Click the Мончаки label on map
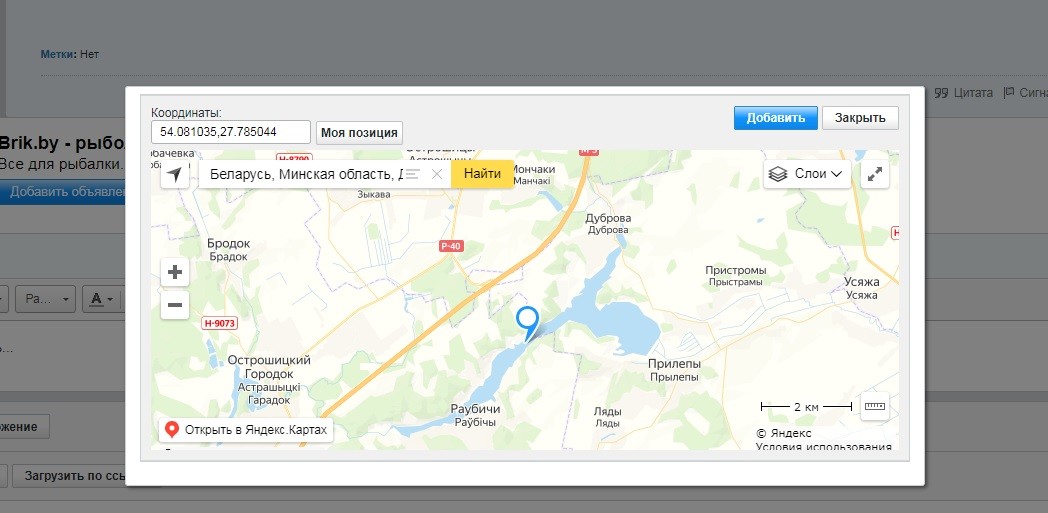 point(534,169)
